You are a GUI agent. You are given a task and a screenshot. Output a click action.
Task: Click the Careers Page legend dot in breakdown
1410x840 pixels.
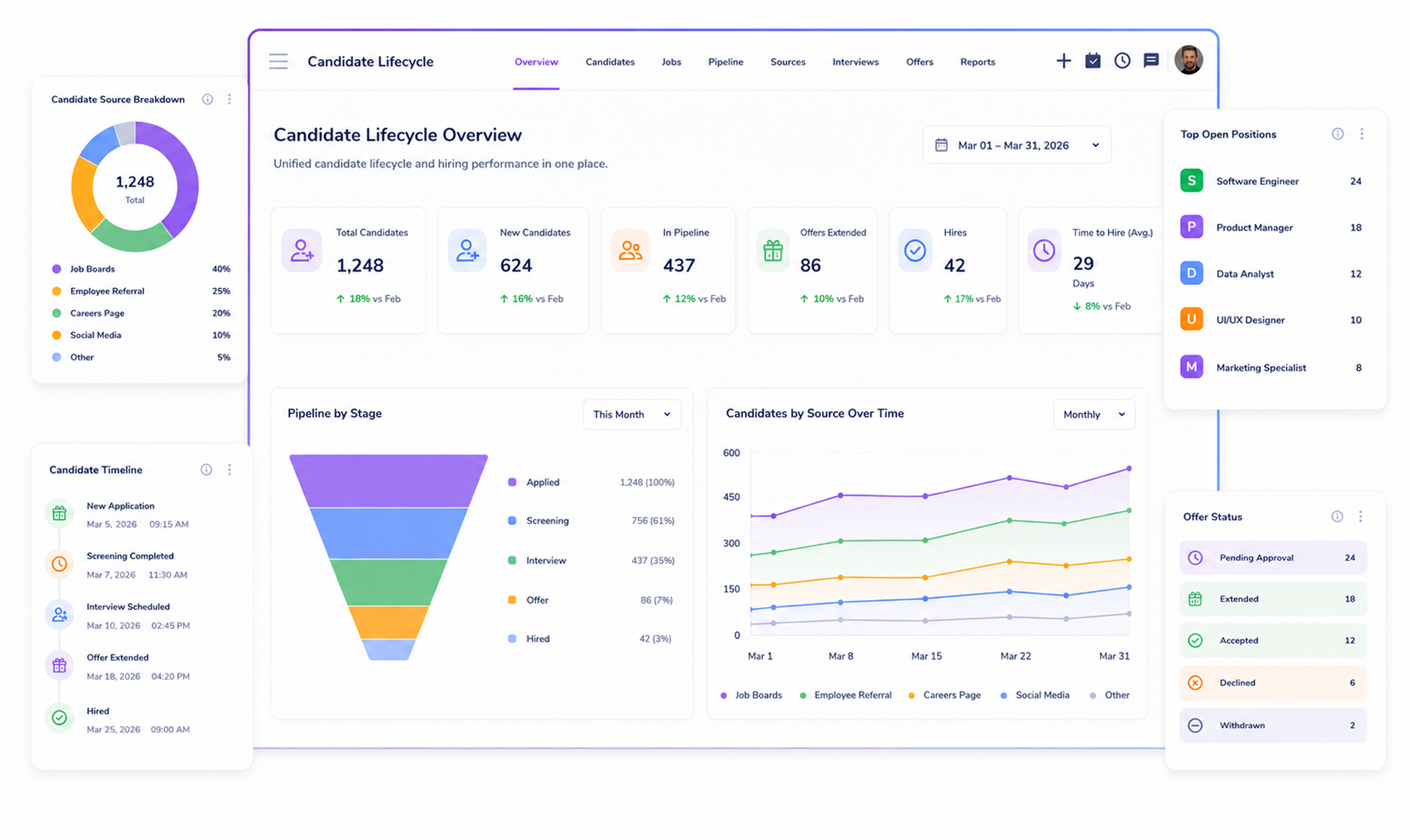[x=57, y=313]
